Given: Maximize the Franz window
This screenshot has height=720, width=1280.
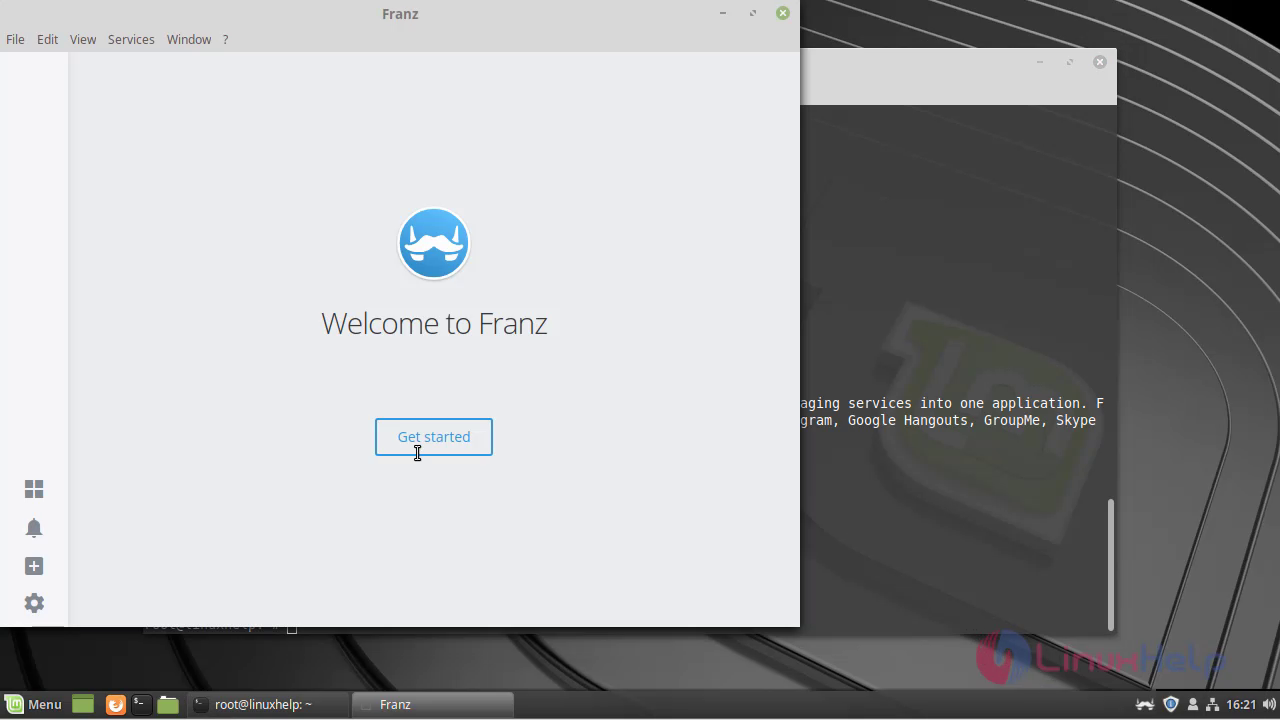Looking at the screenshot, I should tap(753, 13).
